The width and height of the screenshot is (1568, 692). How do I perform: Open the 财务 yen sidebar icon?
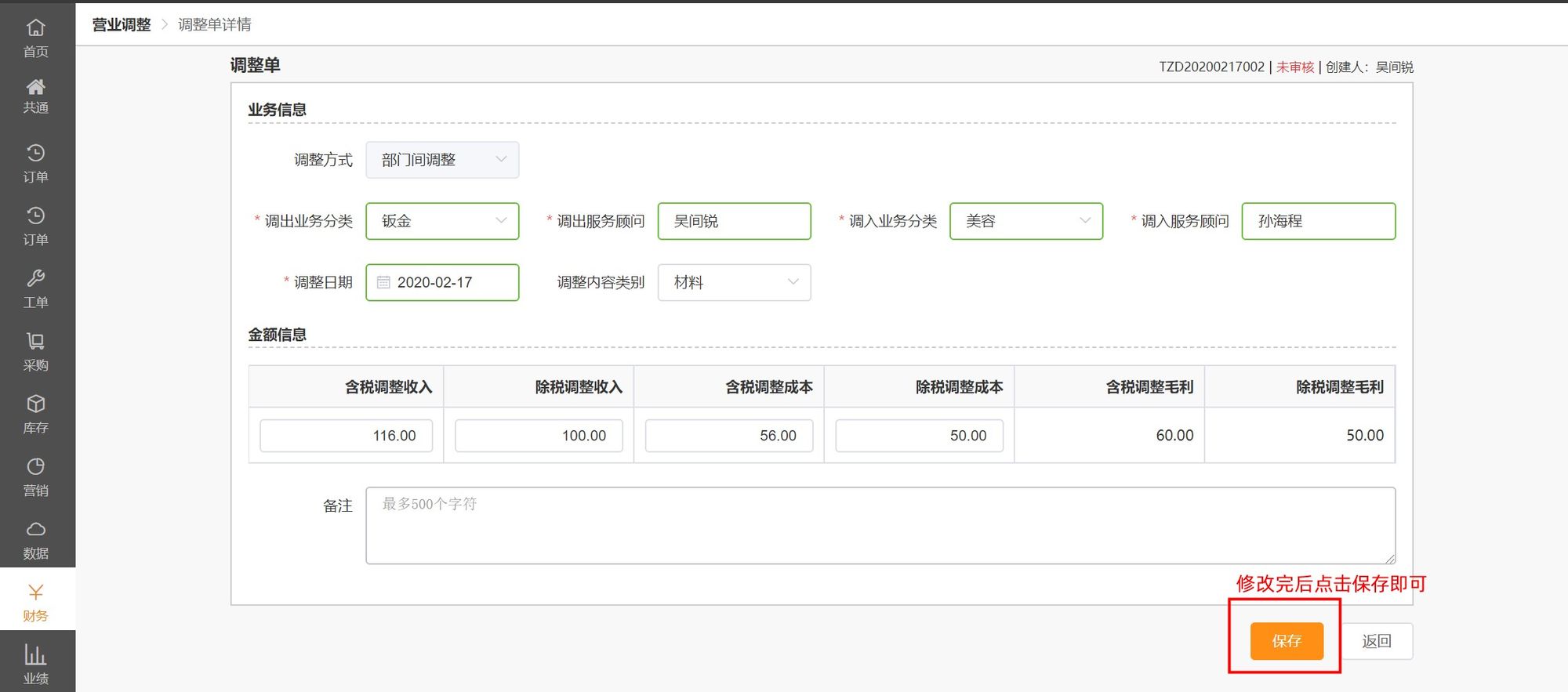pyautogui.click(x=35, y=602)
